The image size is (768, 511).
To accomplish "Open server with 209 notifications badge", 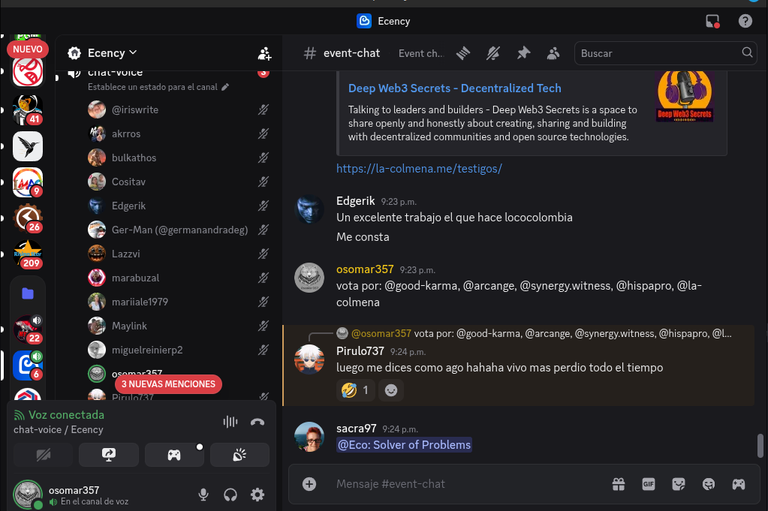I will [27, 254].
